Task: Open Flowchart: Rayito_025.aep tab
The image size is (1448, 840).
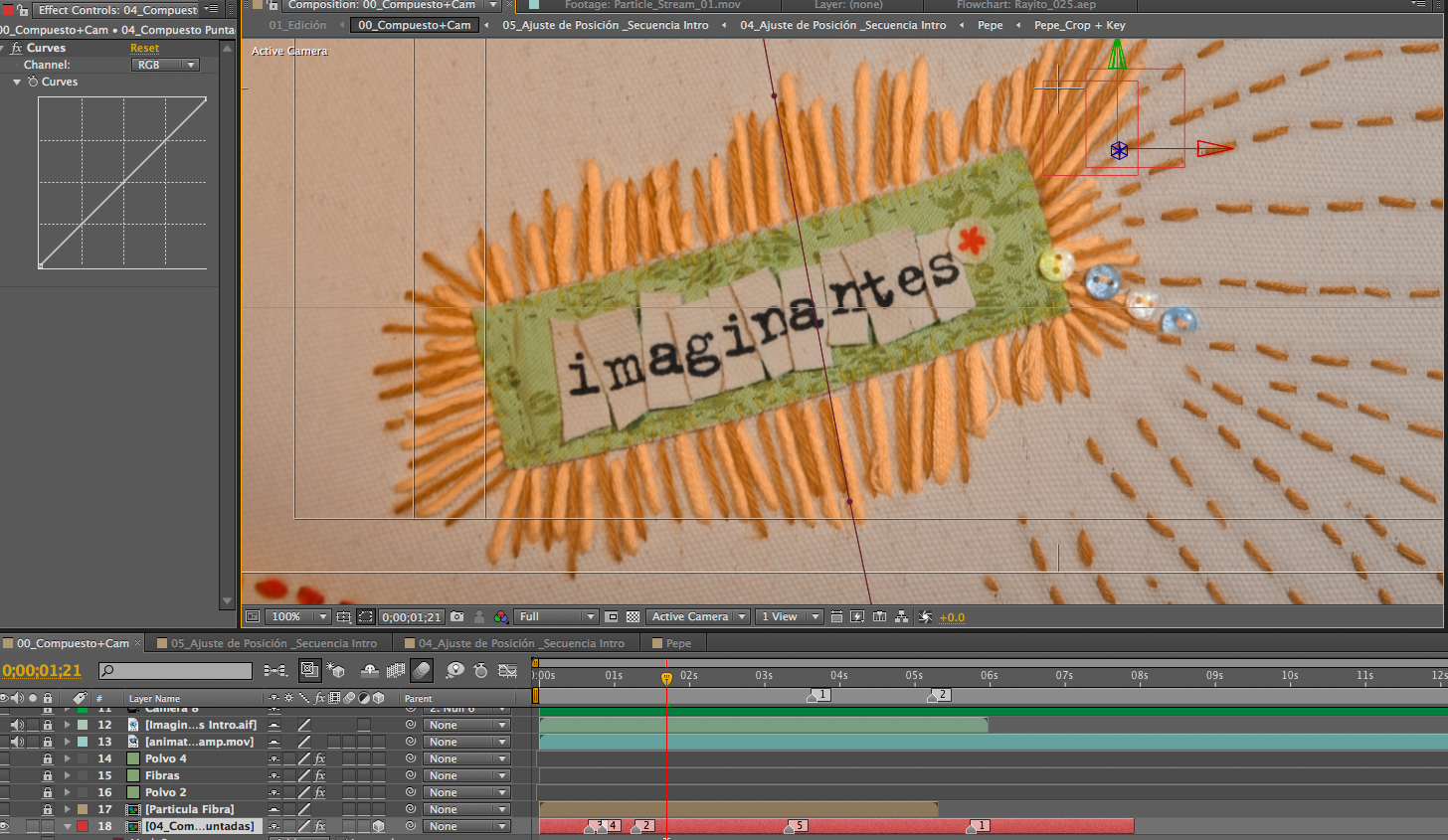Action: [1025, 5]
